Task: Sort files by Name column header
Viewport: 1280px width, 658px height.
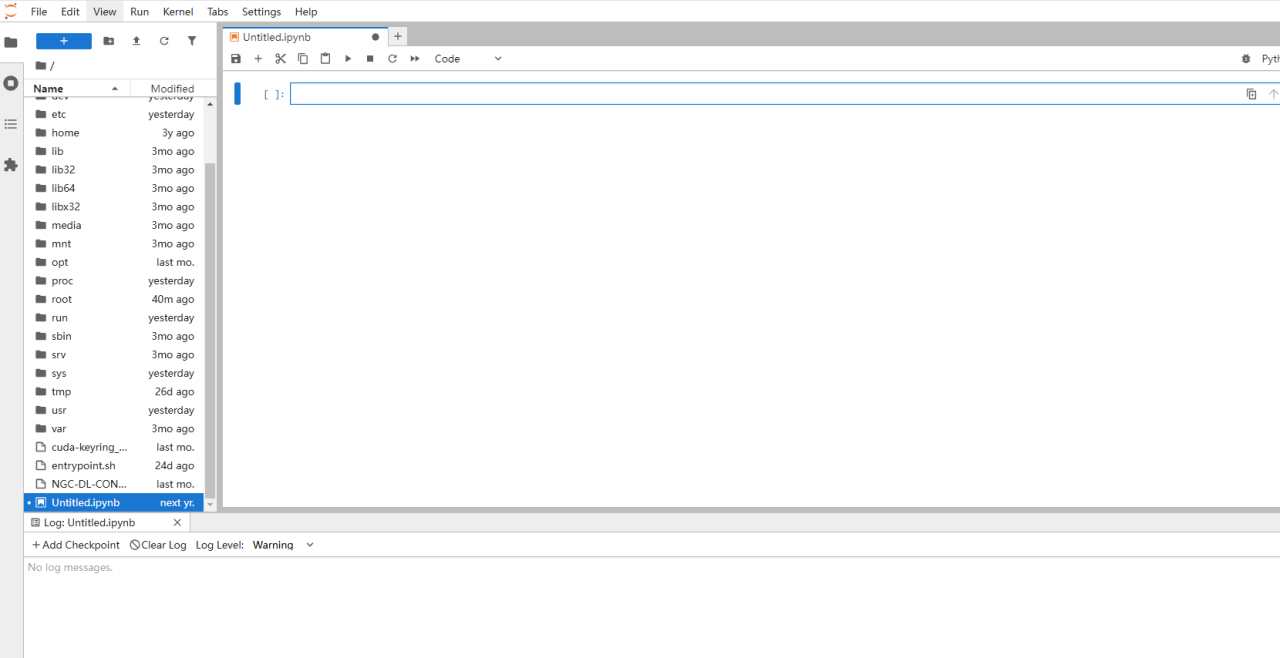Action: [x=76, y=89]
